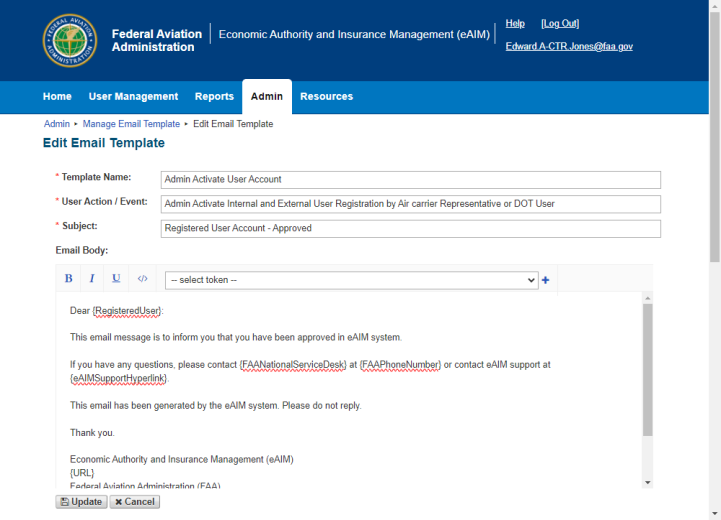Click the page scrollbar down arrow
The width and height of the screenshot is (721, 520).
(715, 514)
